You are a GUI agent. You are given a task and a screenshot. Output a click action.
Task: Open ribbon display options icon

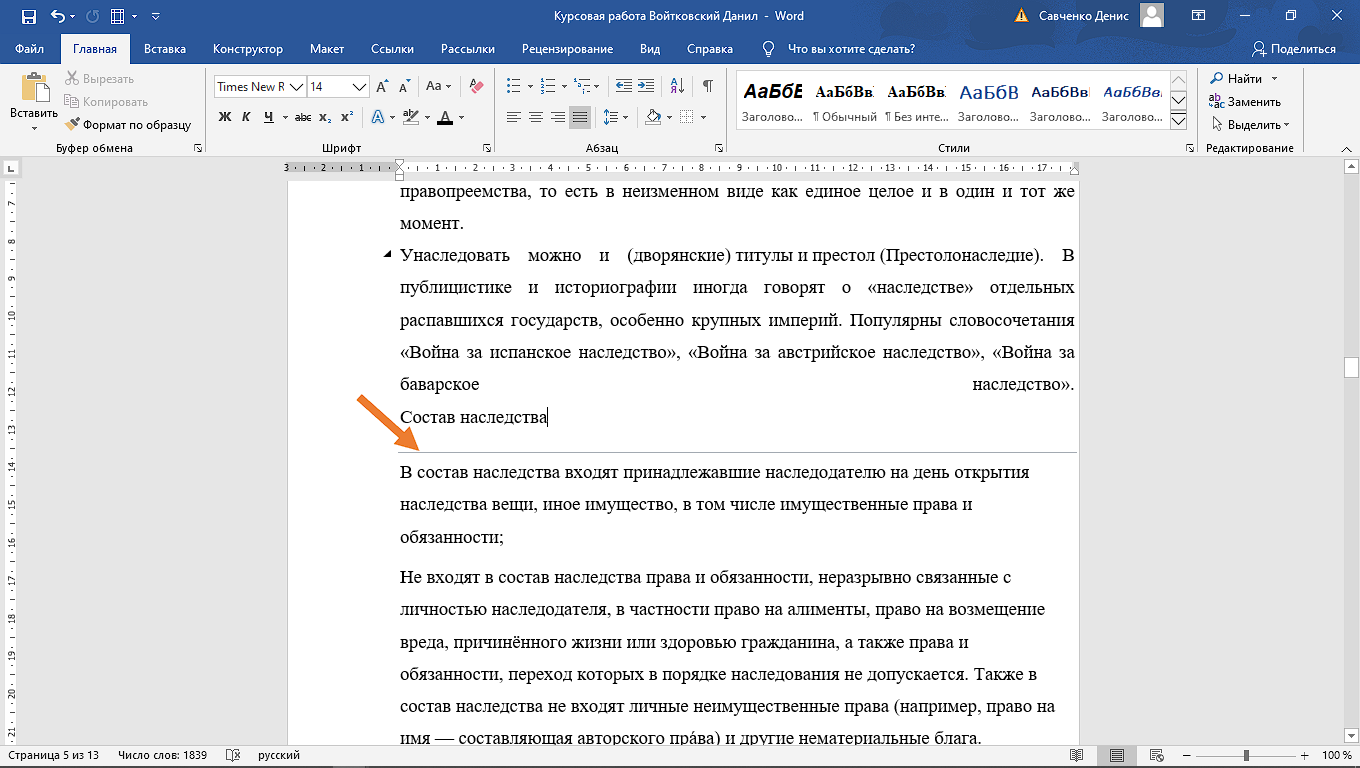(1198, 16)
